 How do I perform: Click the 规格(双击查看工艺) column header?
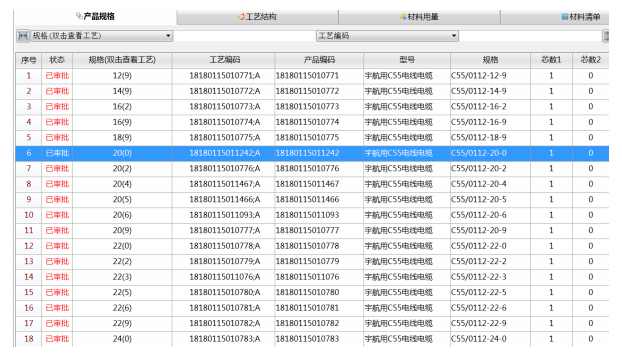click(122, 60)
